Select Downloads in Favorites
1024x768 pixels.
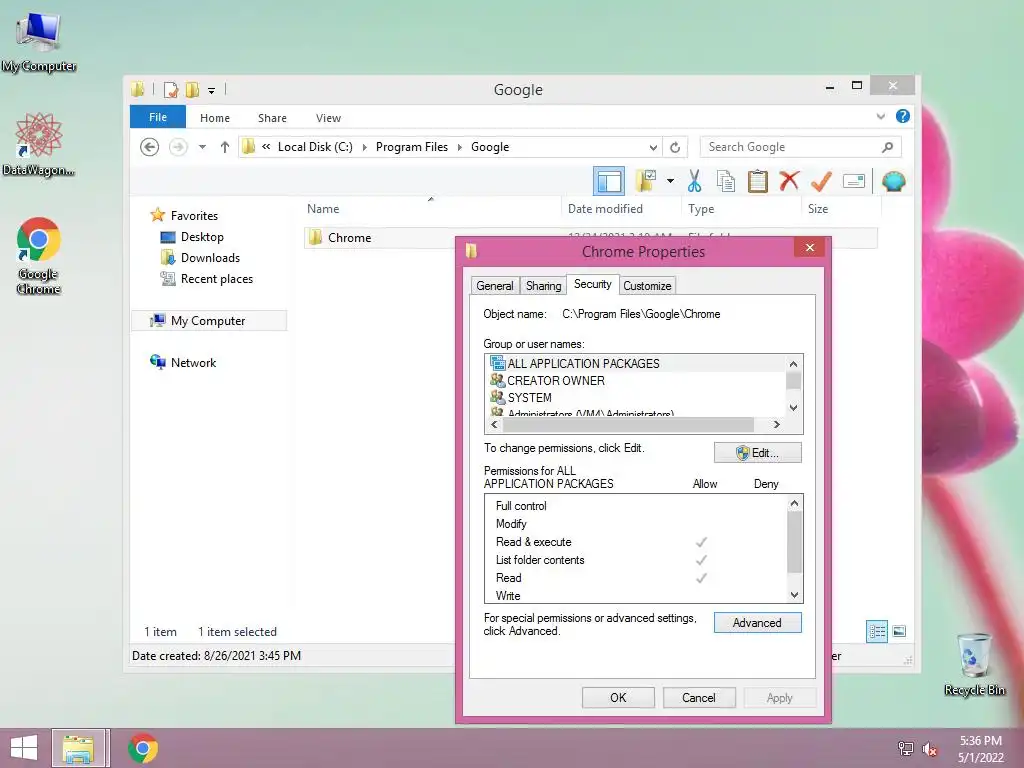210,258
